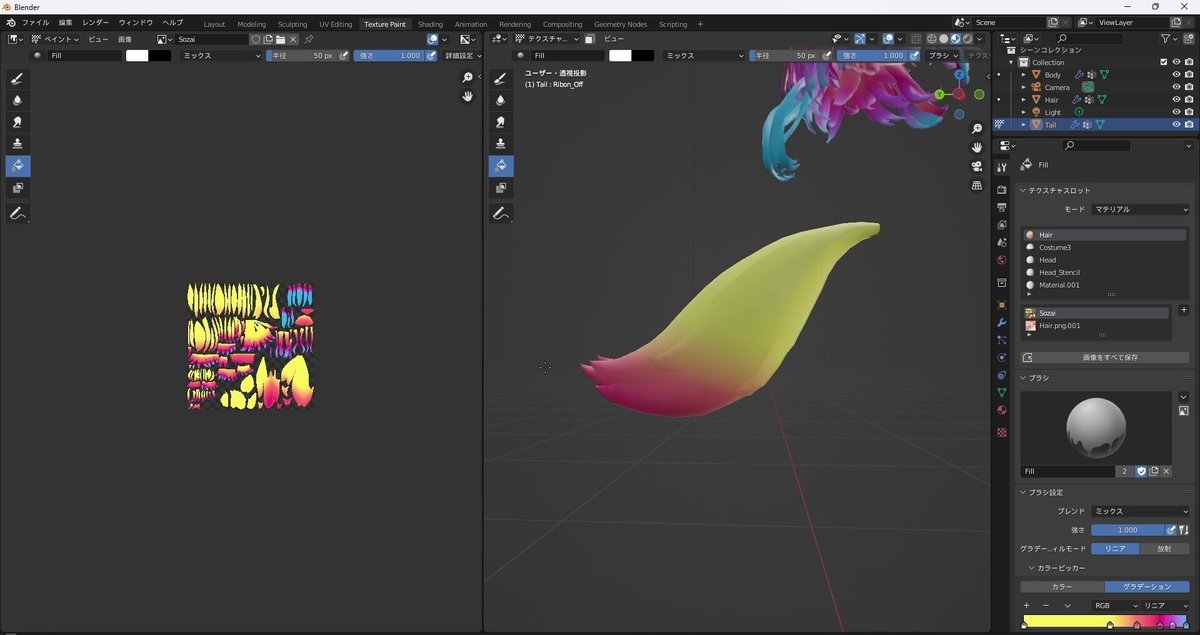Select the Annotate tool in 3D viewport toolbar

501,213
